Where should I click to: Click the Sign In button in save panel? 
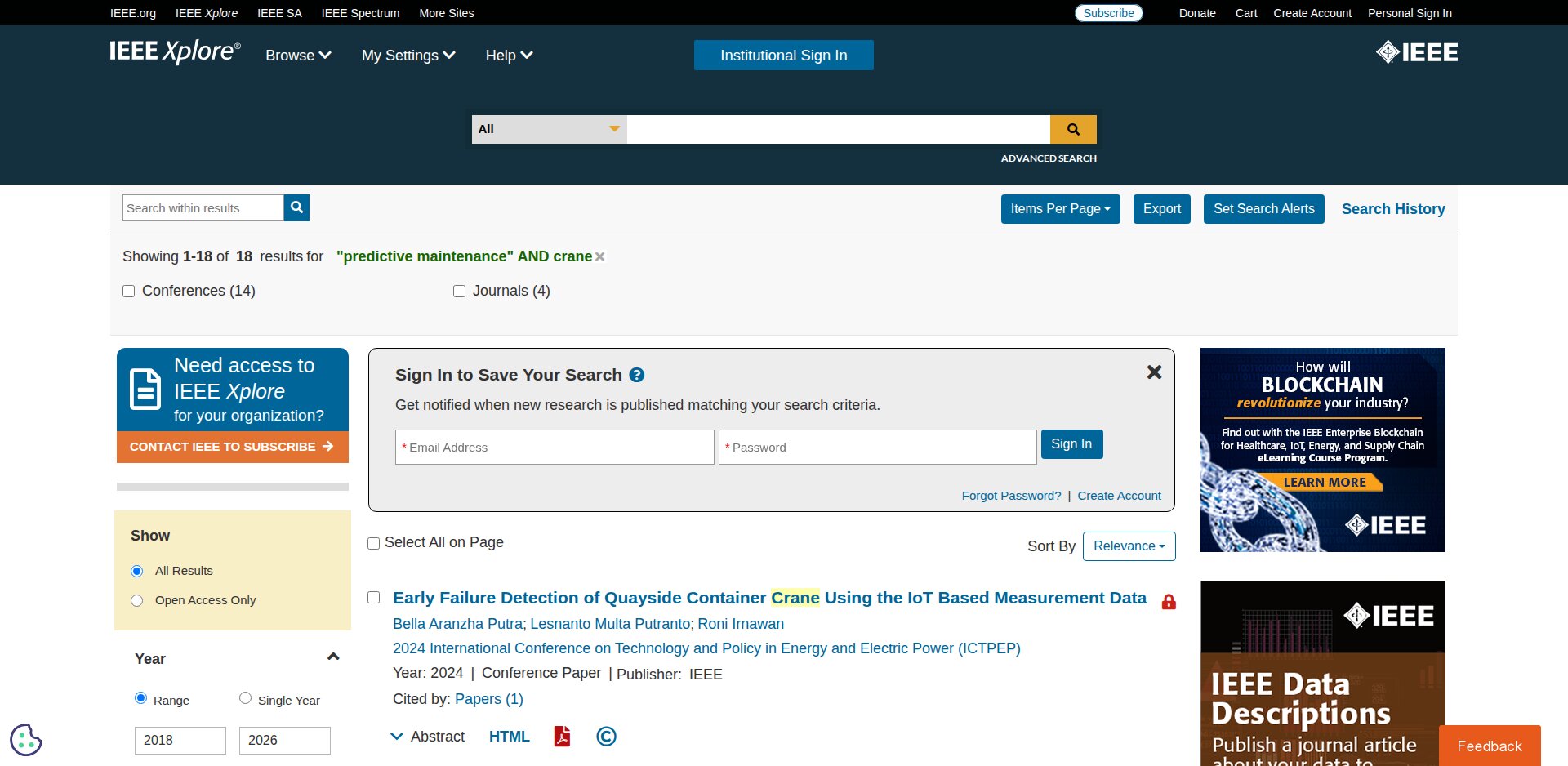[1071, 444]
